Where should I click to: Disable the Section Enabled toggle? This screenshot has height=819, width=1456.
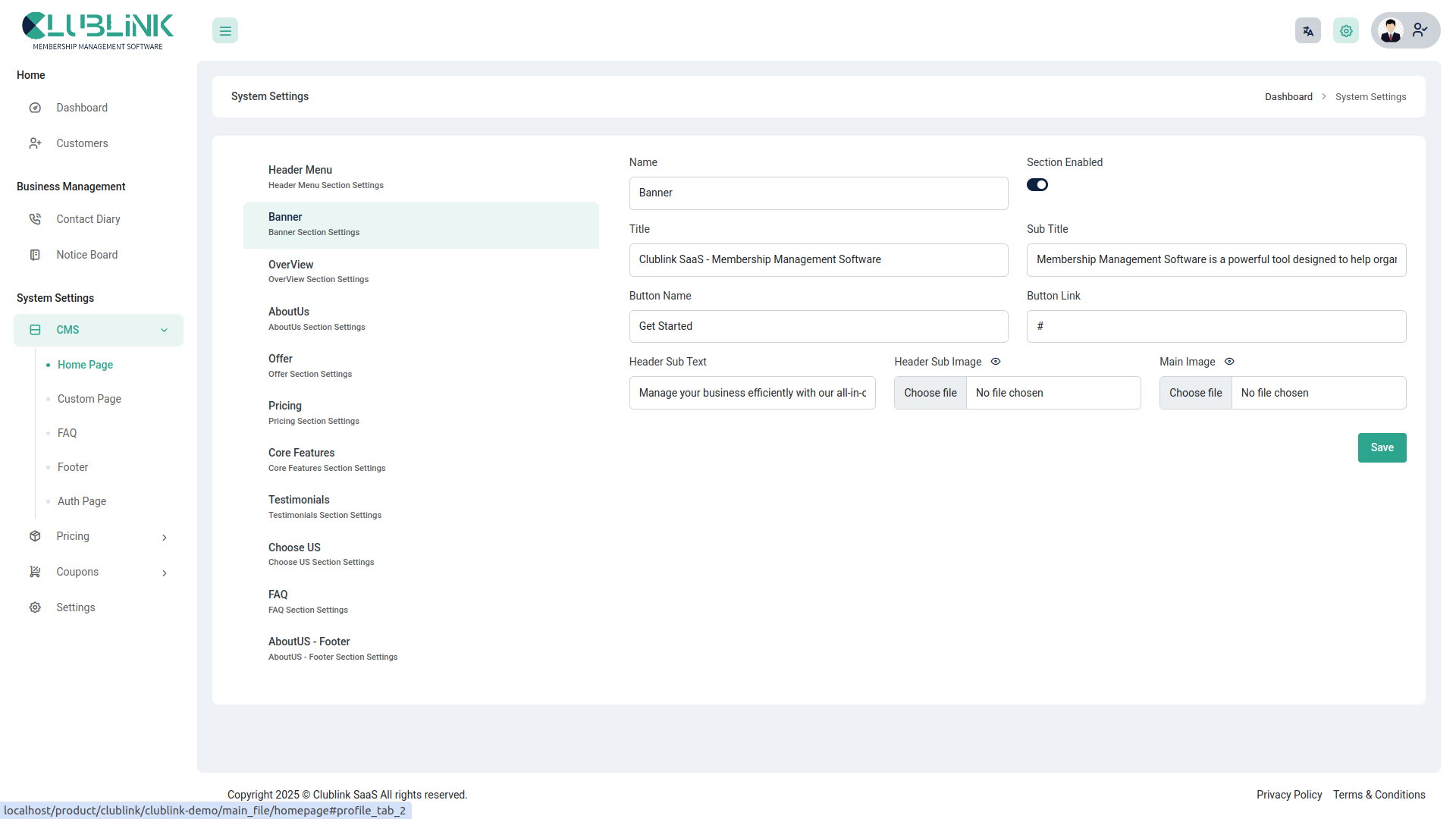click(1037, 184)
